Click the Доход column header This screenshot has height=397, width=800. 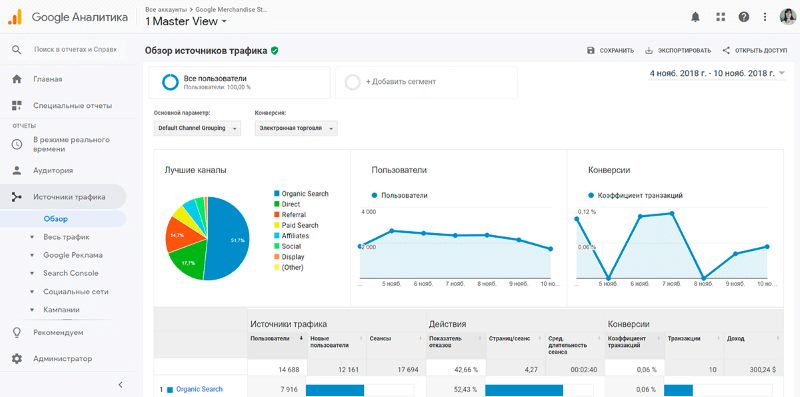pyautogui.click(x=736, y=338)
